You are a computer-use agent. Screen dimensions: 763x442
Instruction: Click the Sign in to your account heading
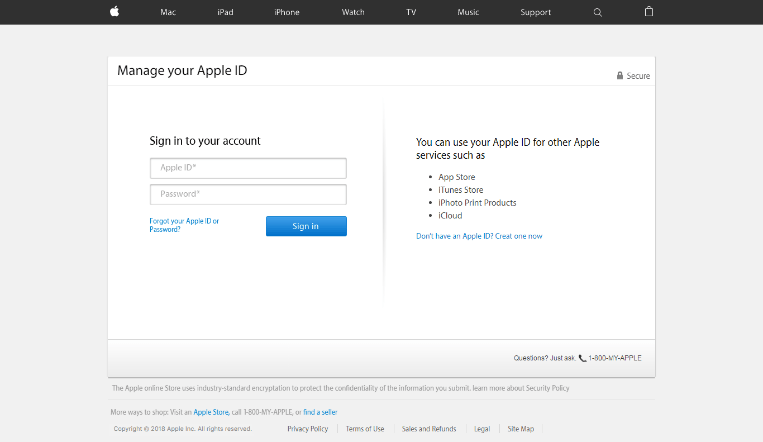205,141
